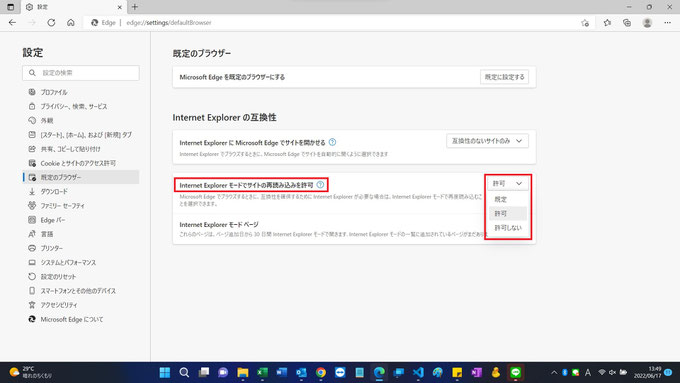This screenshot has width=680, height=383.
Task: Close the 設定 tab
Action: pyautogui.click(x=120, y=7)
